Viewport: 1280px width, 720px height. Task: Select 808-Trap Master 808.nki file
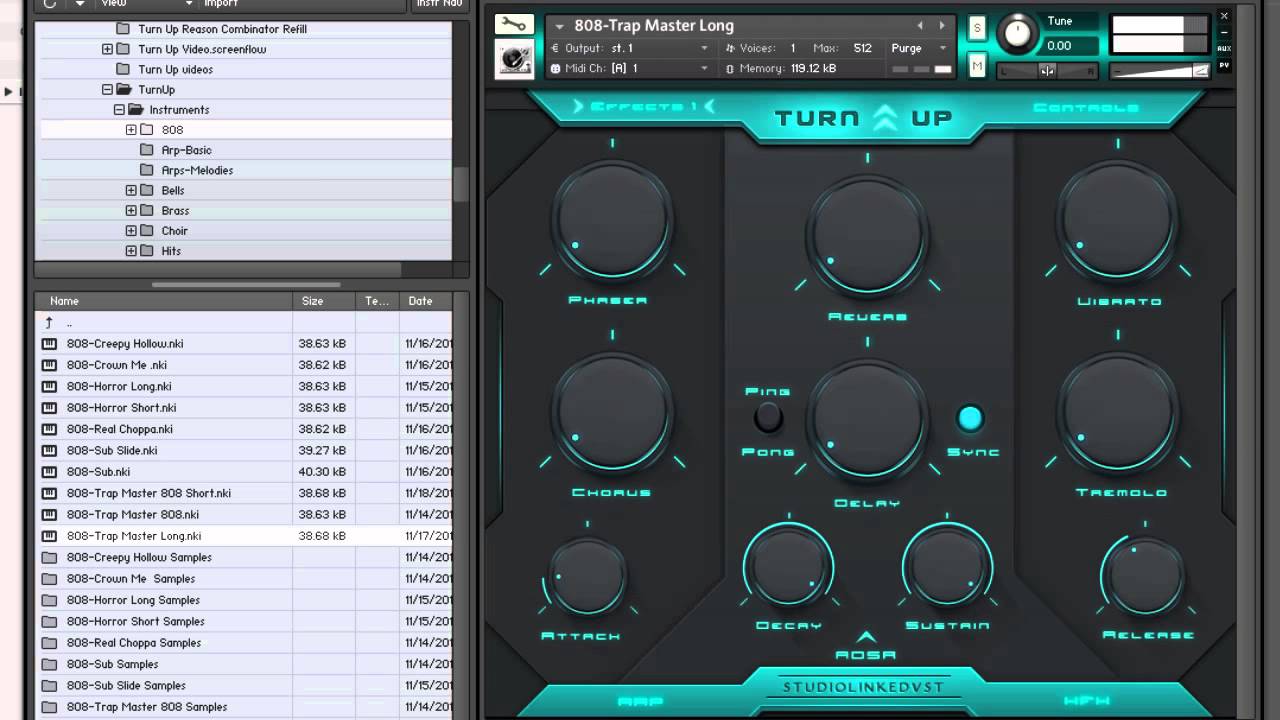coord(133,514)
